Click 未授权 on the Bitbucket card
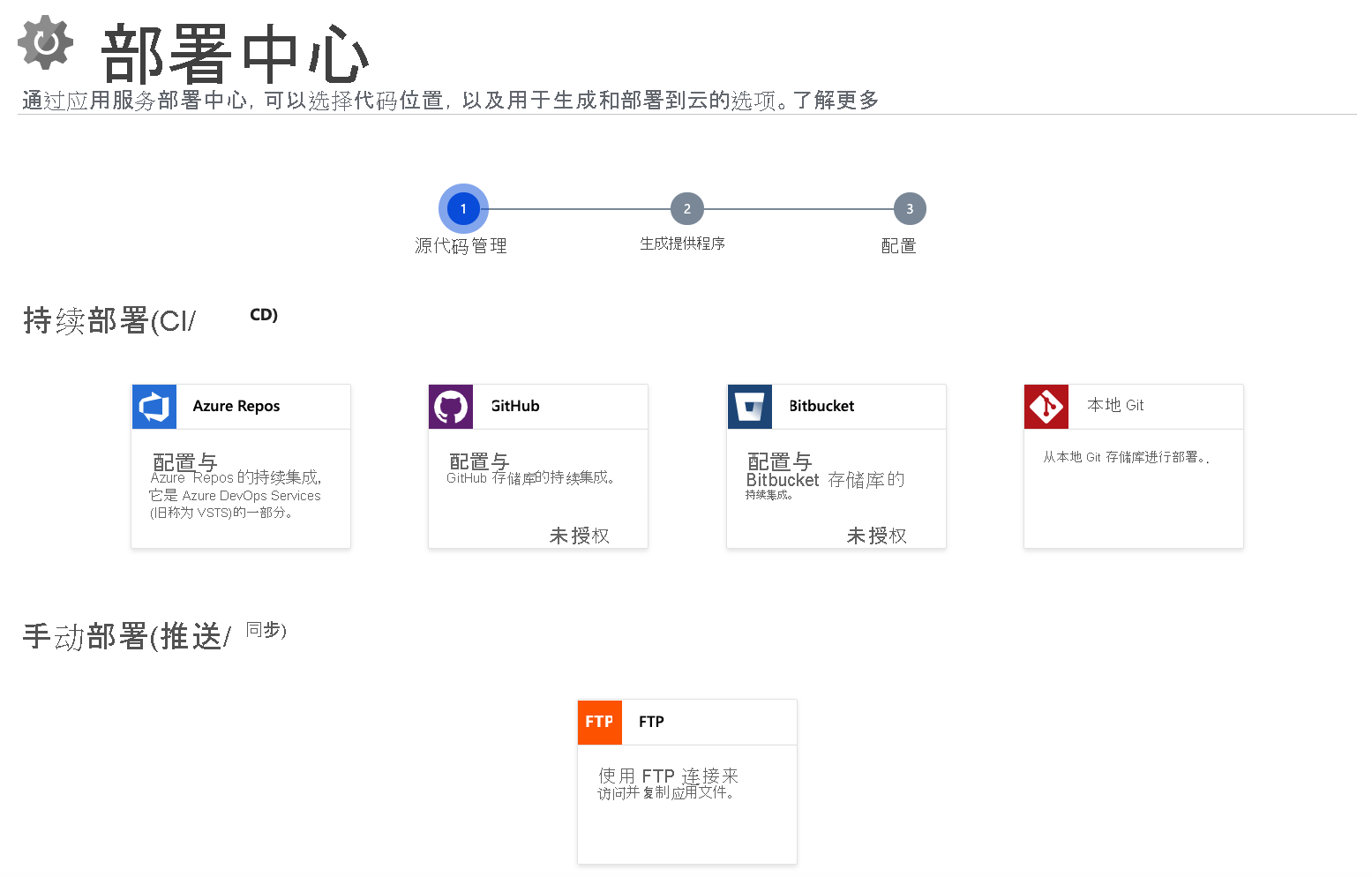This screenshot has width=1372, height=877. click(875, 535)
